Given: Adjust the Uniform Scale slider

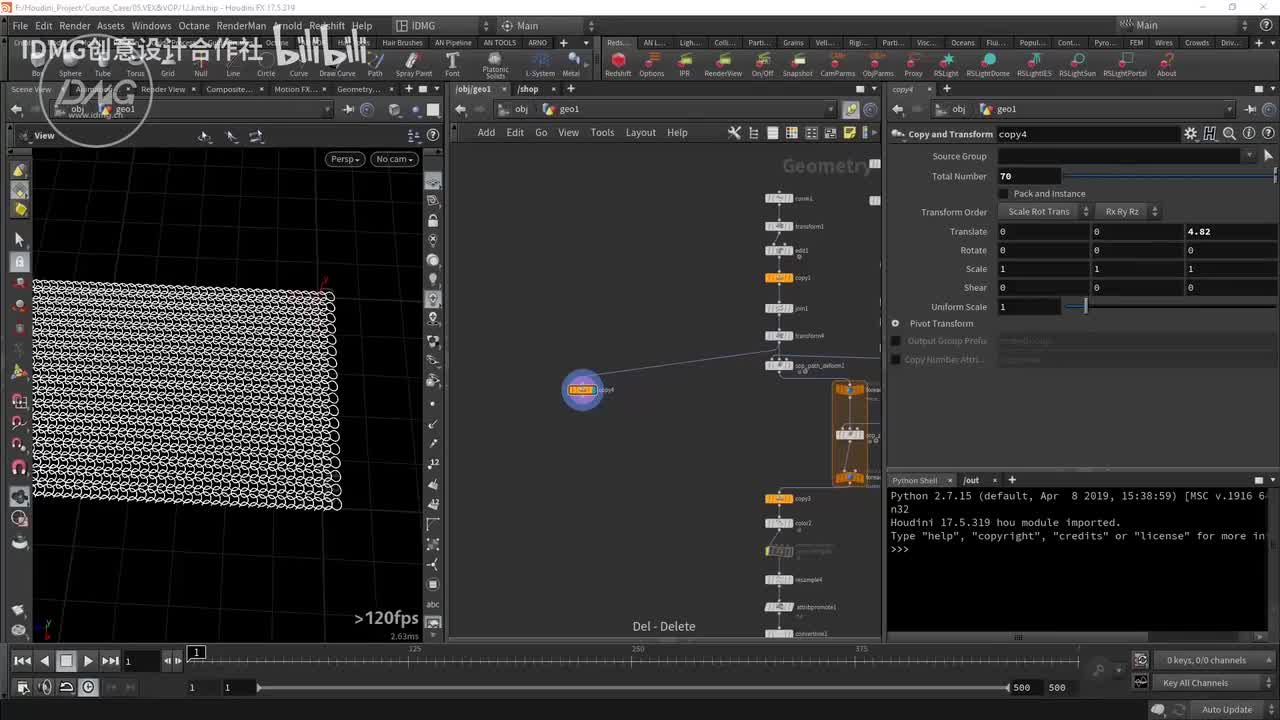Looking at the screenshot, I should click(x=1085, y=307).
